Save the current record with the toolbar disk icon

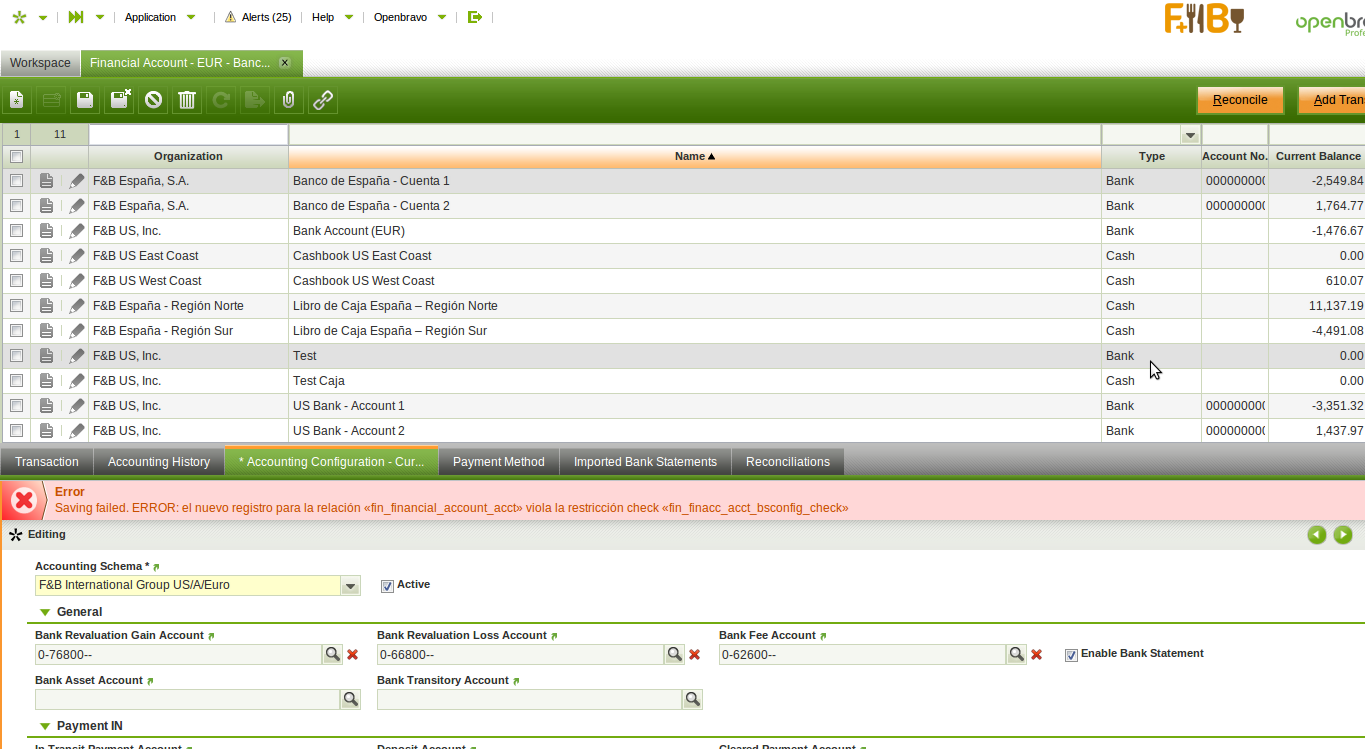pyautogui.click(x=85, y=100)
